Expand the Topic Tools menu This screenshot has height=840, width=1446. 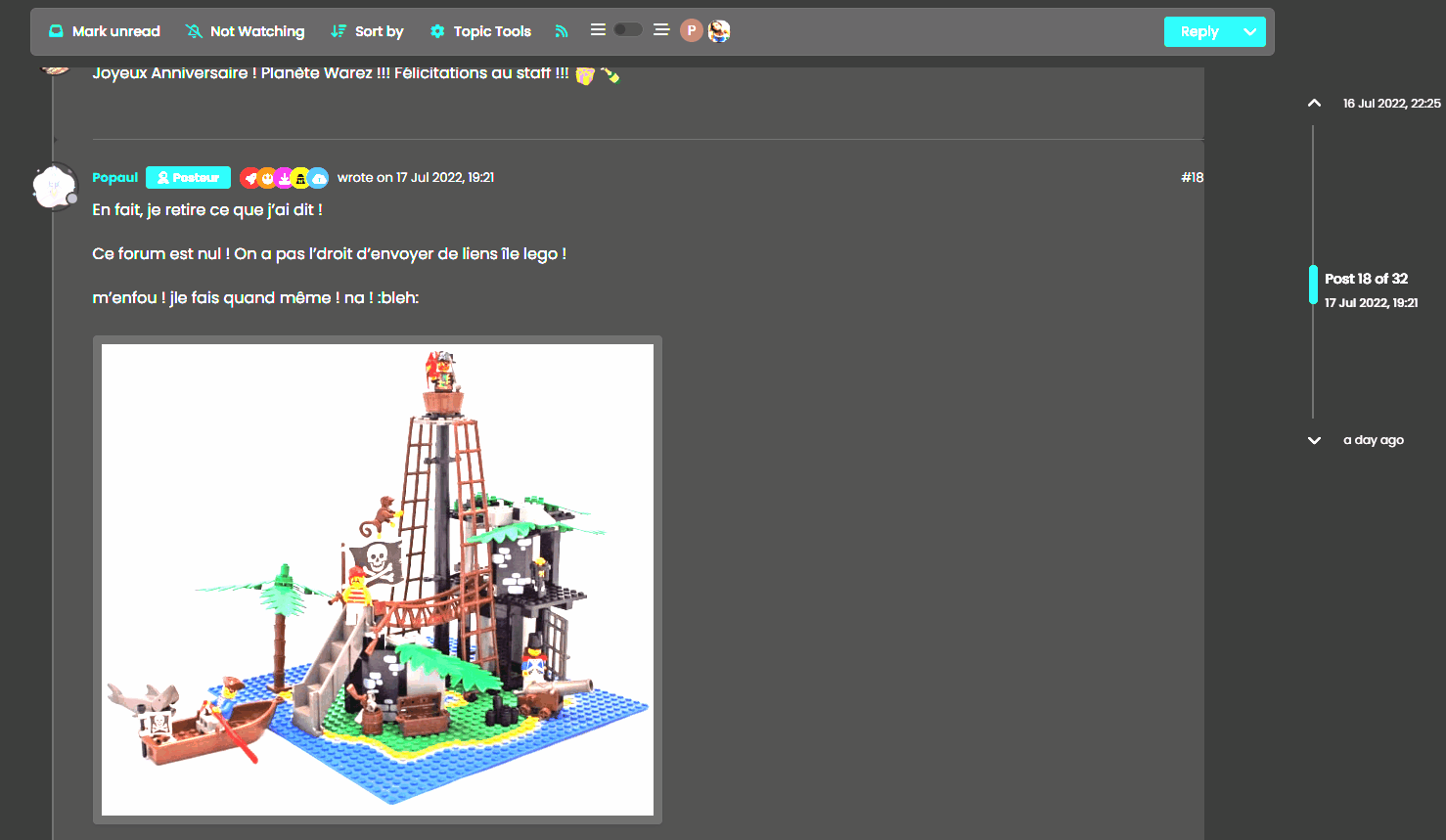coord(480,31)
